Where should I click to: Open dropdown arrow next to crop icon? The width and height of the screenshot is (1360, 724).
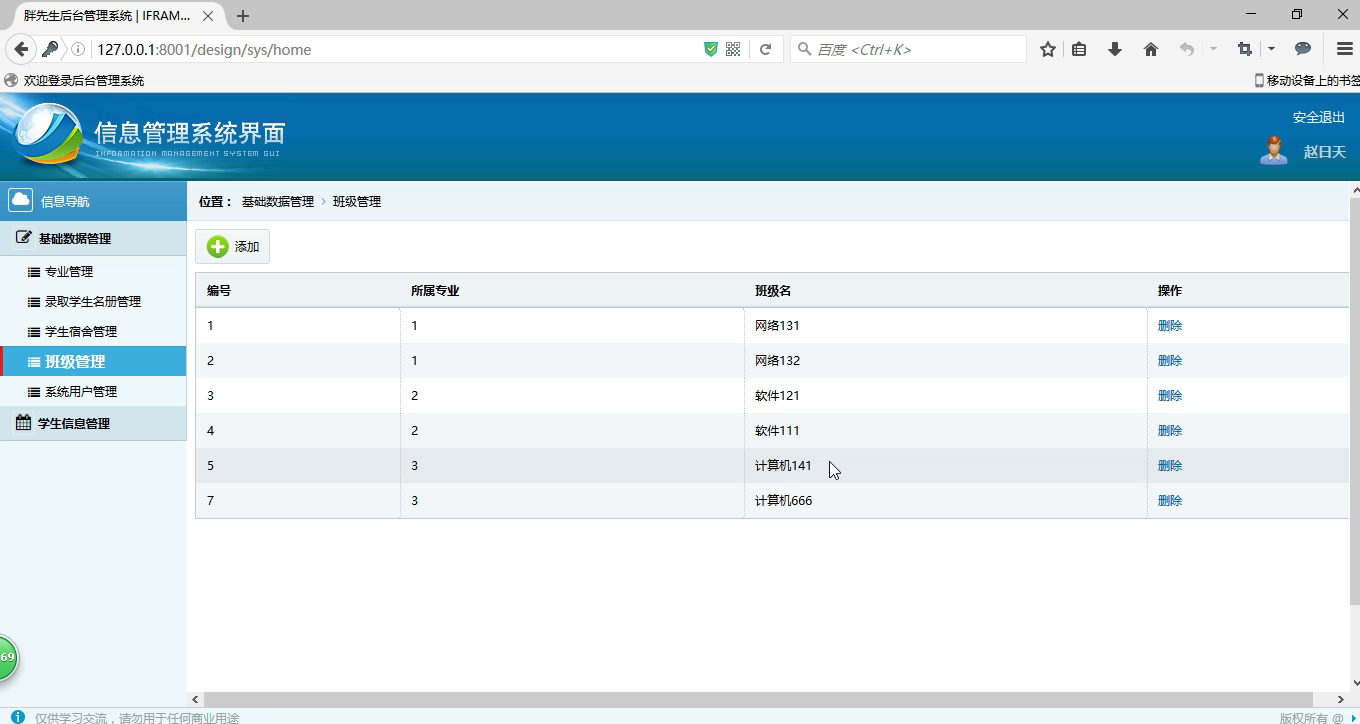[x=1271, y=49]
